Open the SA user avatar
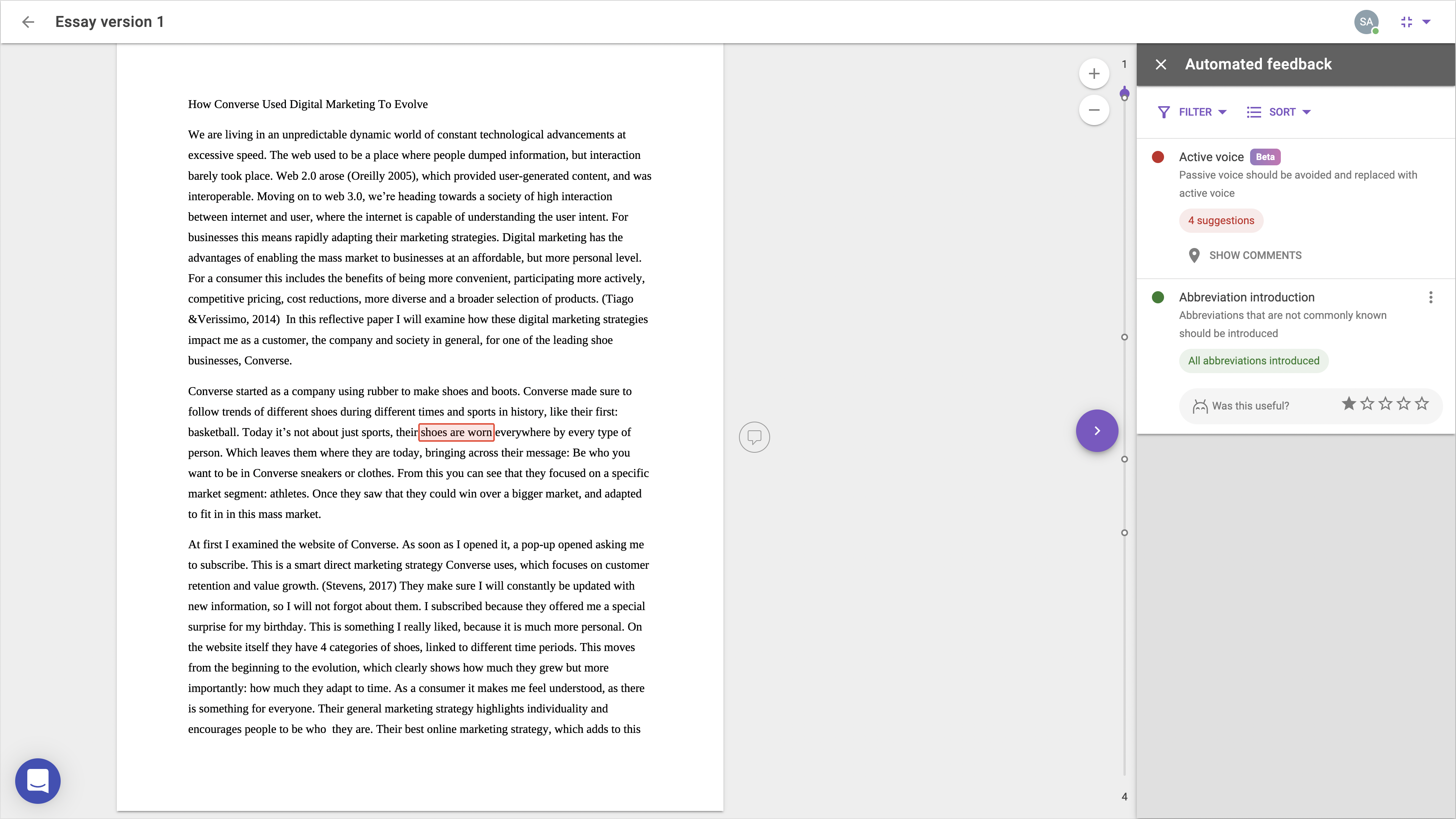Image resolution: width=1456 pixels, height=819 pixels. [x=1366, y=22]
